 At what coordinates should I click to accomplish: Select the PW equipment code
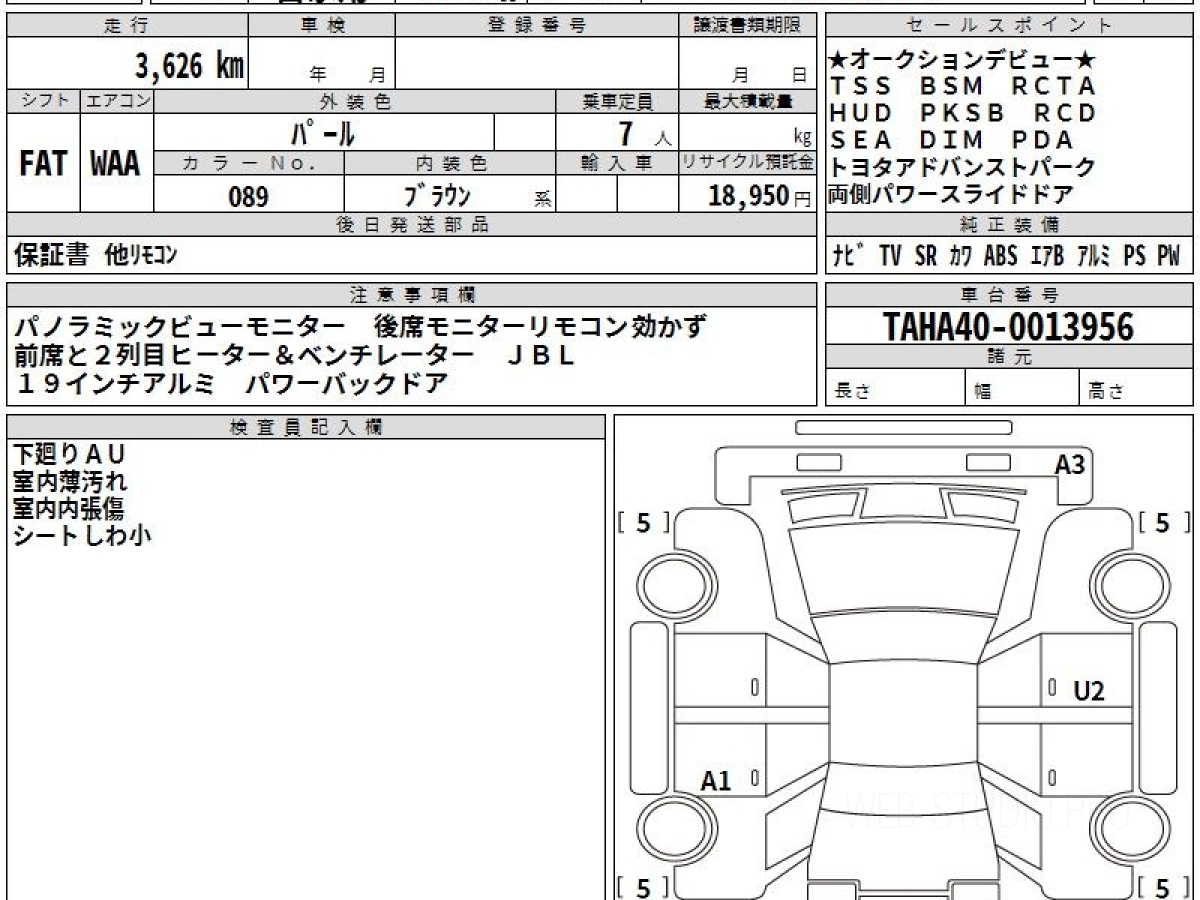[1169, 256]
